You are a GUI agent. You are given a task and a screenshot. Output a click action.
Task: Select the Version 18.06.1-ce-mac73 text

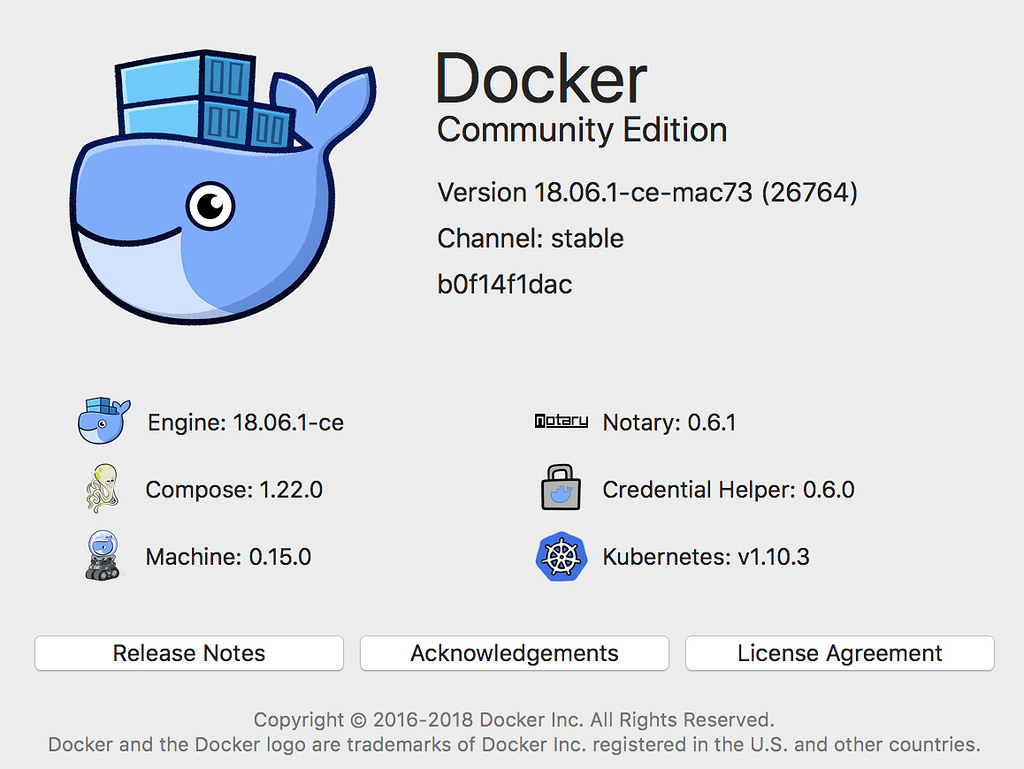click(647, 193)
